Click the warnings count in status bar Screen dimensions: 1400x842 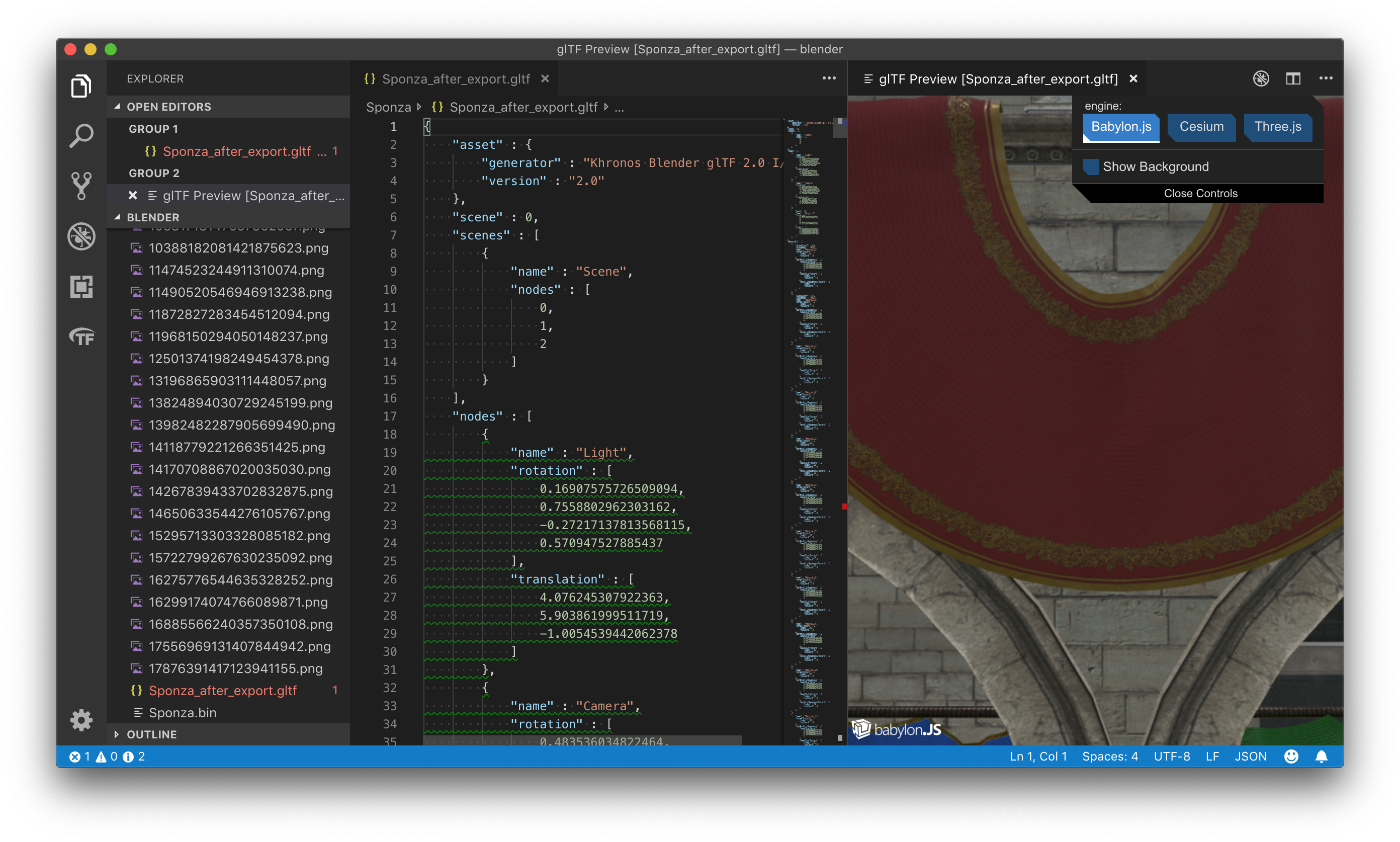pyautogui.click(x=107, y=756)
